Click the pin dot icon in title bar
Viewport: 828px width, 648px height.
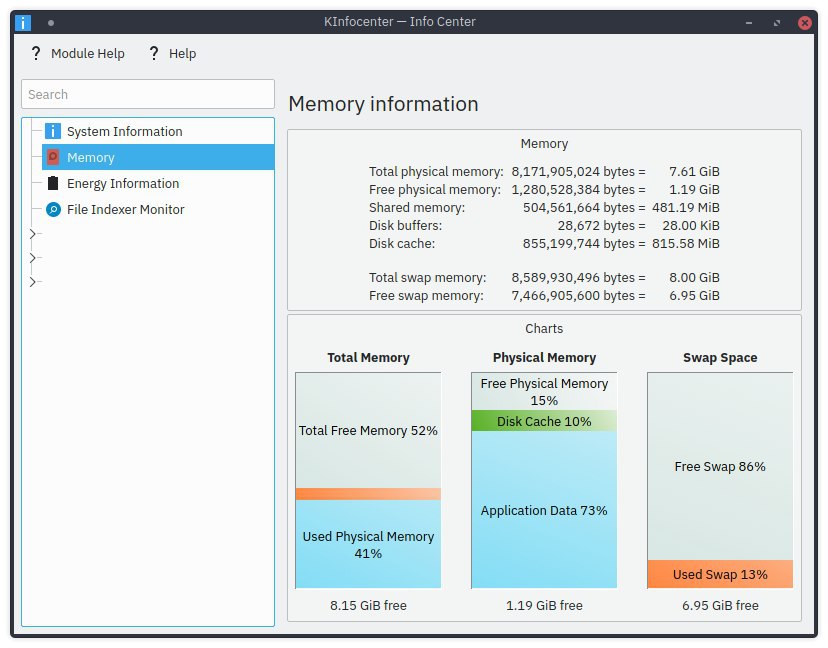(51, 23)
